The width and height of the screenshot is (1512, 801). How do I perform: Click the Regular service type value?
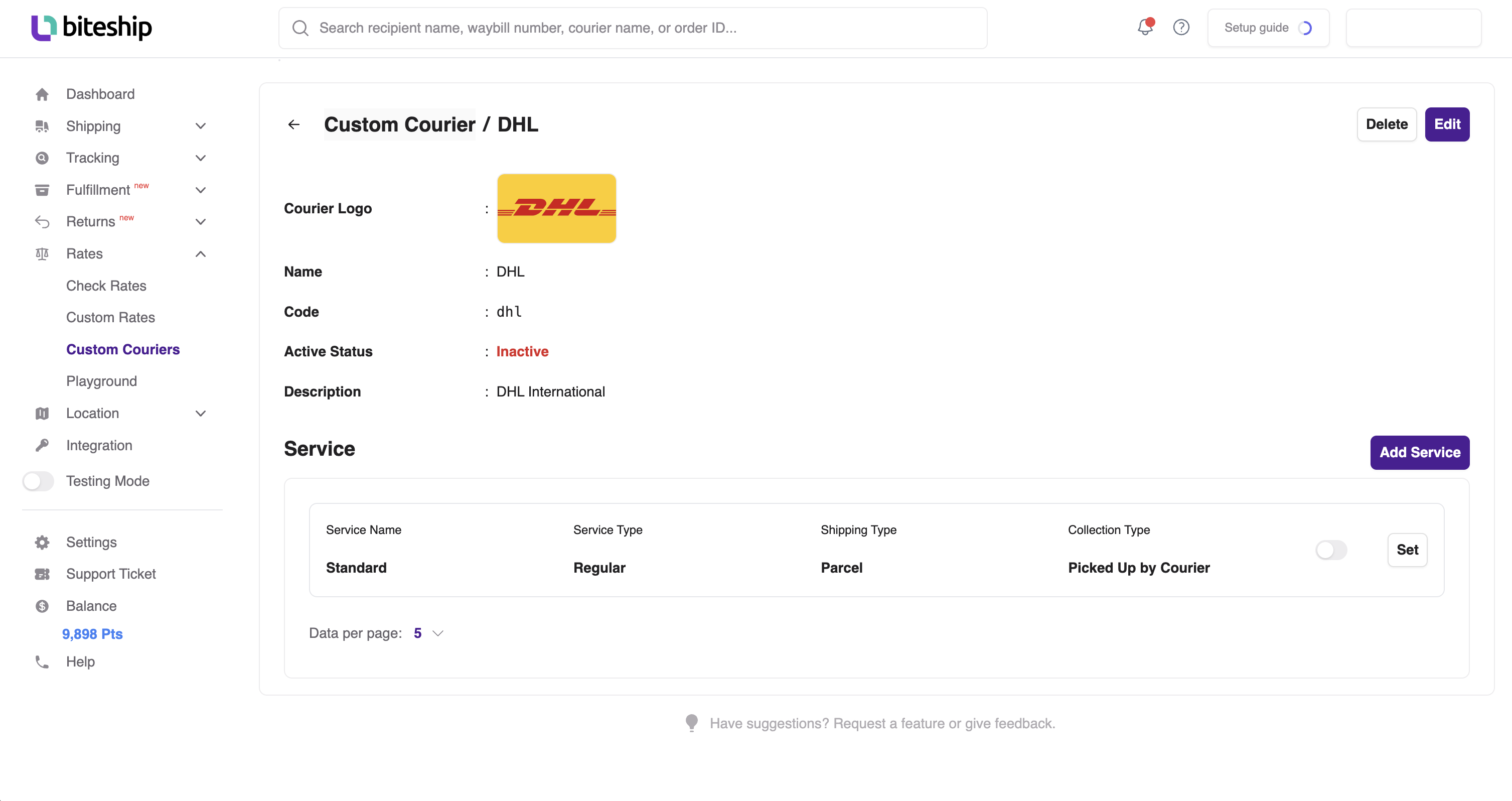[x=599, y=568]
